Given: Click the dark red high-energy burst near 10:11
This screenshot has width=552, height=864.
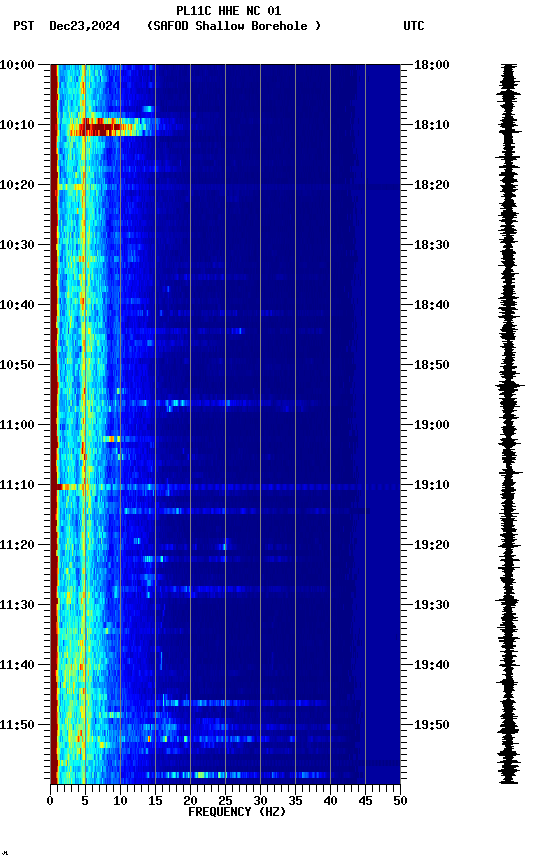Looking at the screenshot, I should [x=99, y=128].
